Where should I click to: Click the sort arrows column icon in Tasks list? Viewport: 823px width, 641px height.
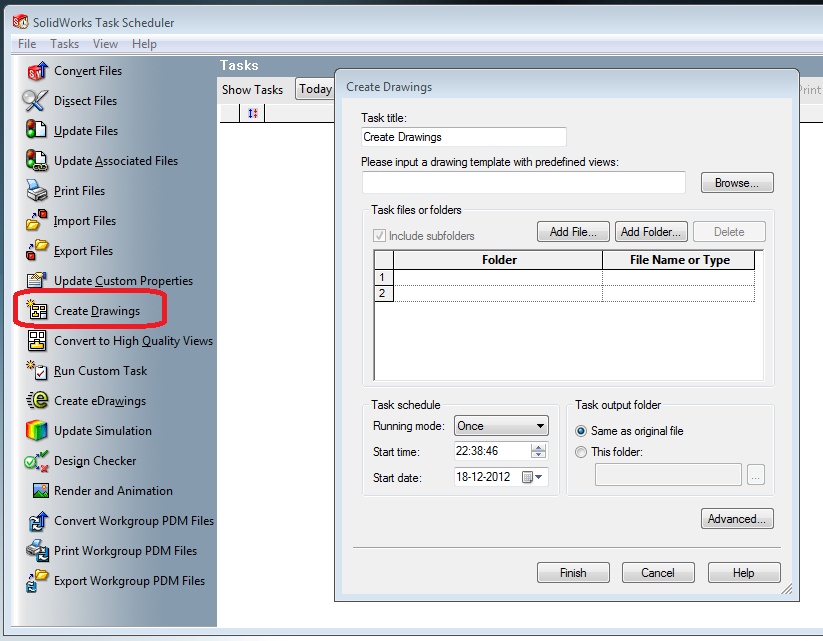(x=252, y=113)
